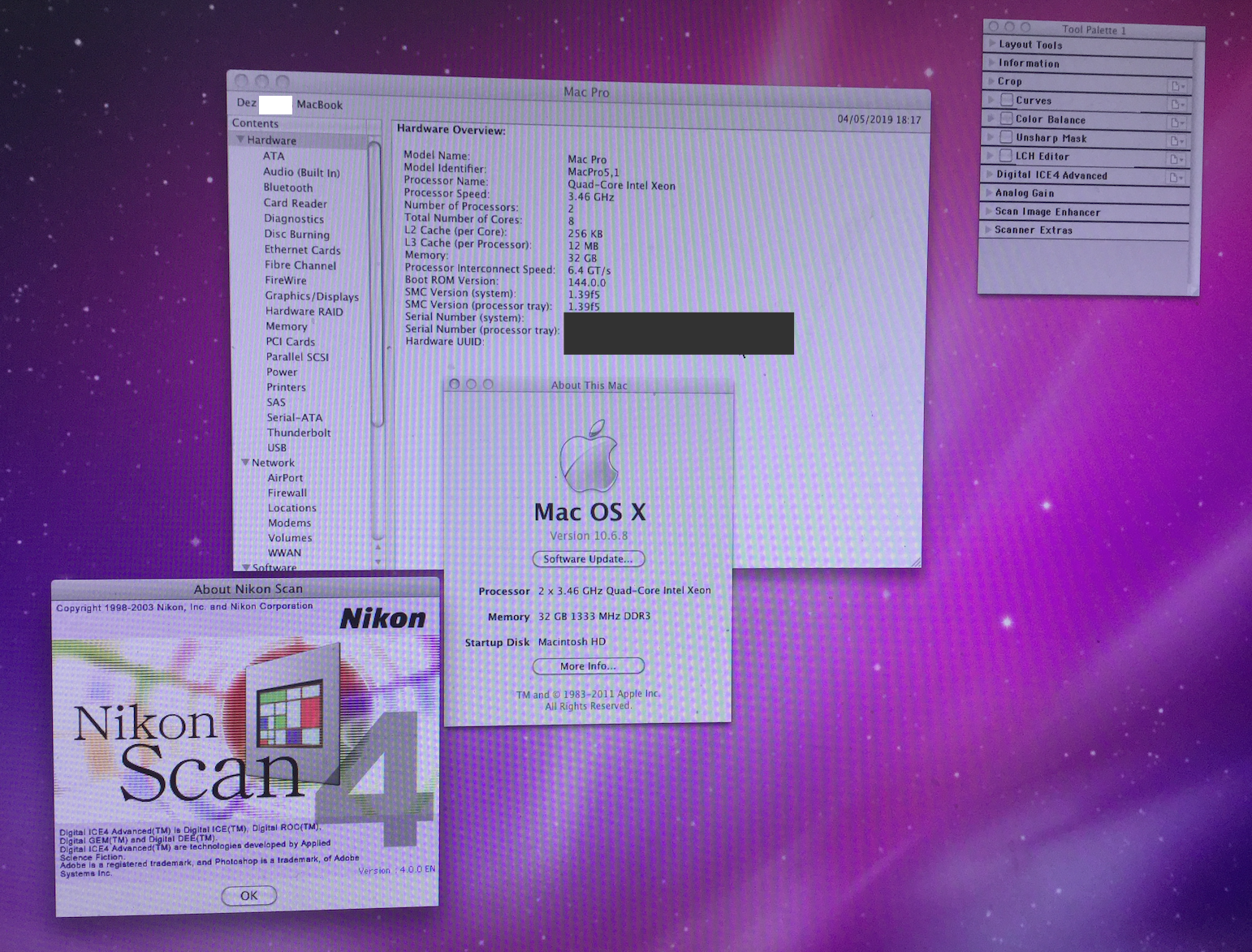This screenshot has height=952, width=1252.
Task: Collapse the Network tree triangle
Action: [245, 463]
